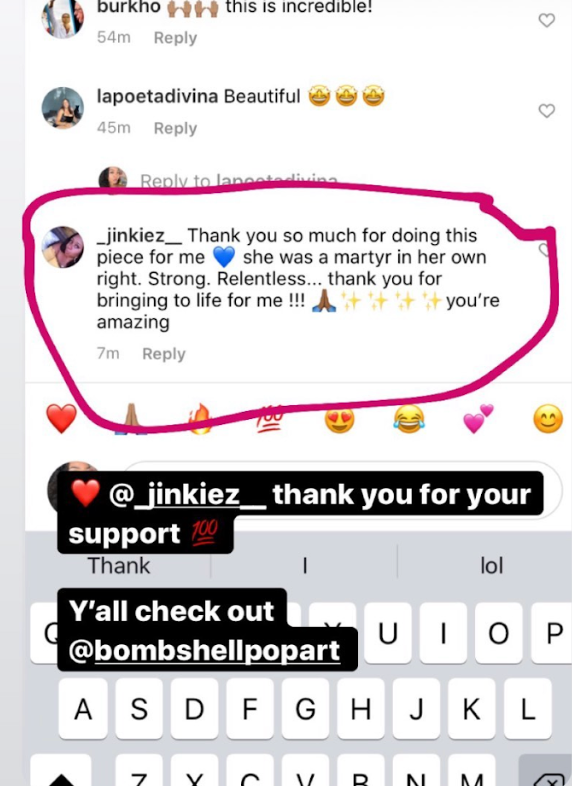This screenshot has height=786, width=572.
Task: Reply to lapoetadivina's comment
Action: 175,128
